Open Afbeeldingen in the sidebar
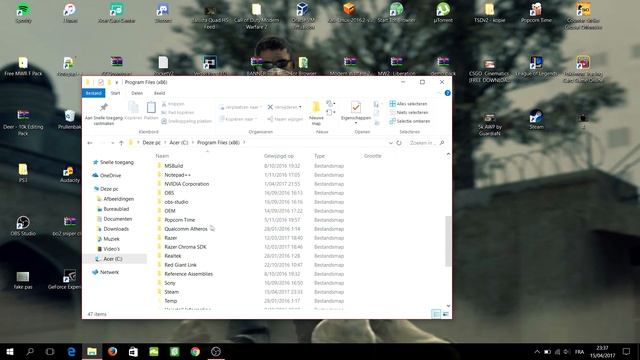This screenshot has height=360, width=640. coord(115,199)
